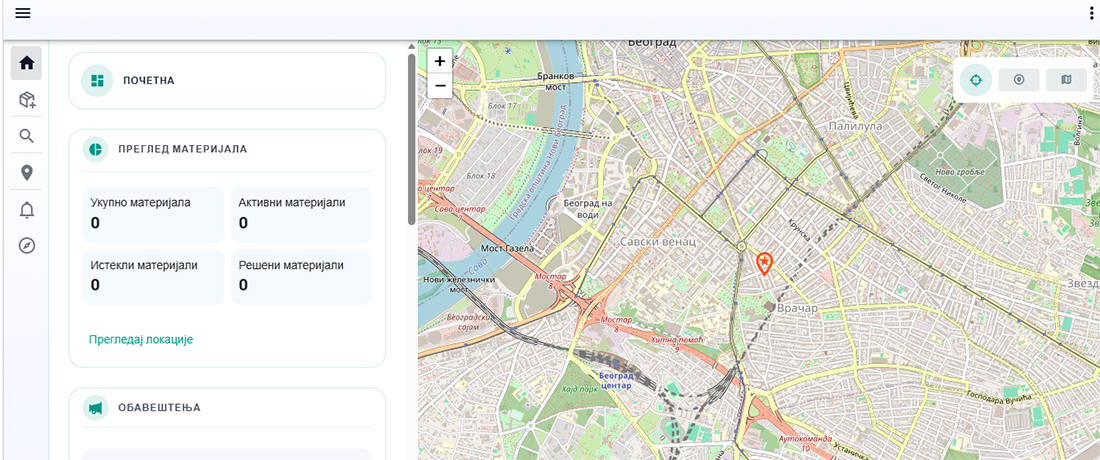Open the location pin sidebar icon
Viewport: 1100px width, 460px height.
pyautogui.click(x=27, y=172)
